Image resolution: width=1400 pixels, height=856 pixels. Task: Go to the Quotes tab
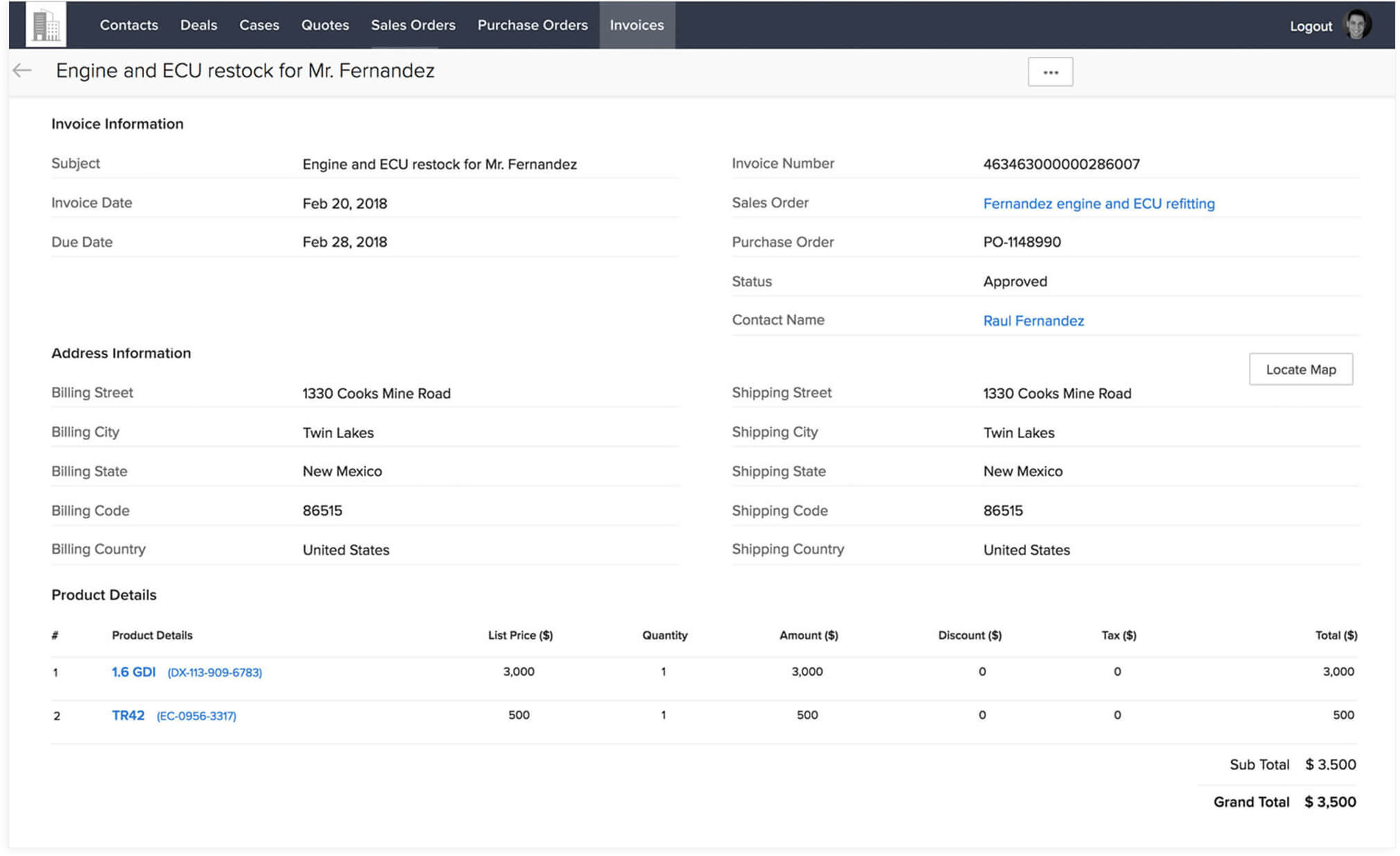[325, 25]
